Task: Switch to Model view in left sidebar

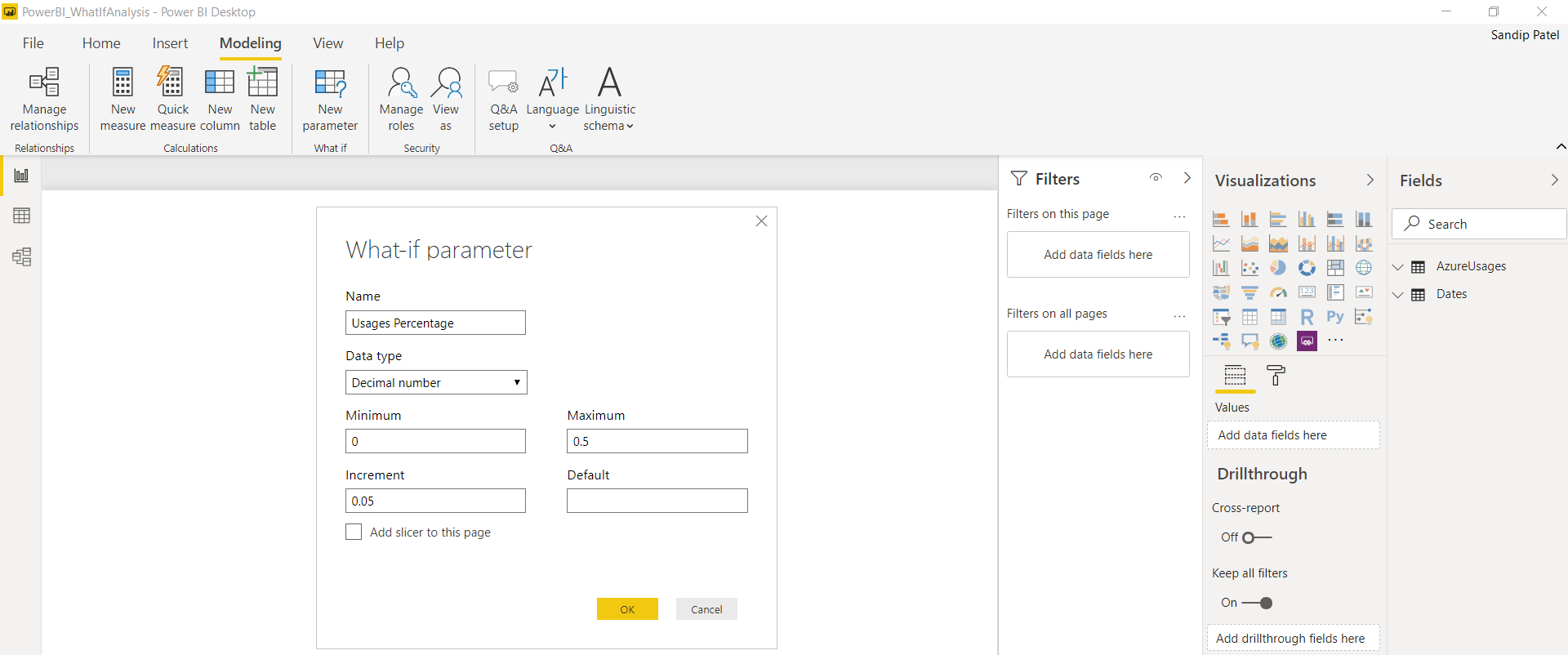Action: [x=21, y=257]
